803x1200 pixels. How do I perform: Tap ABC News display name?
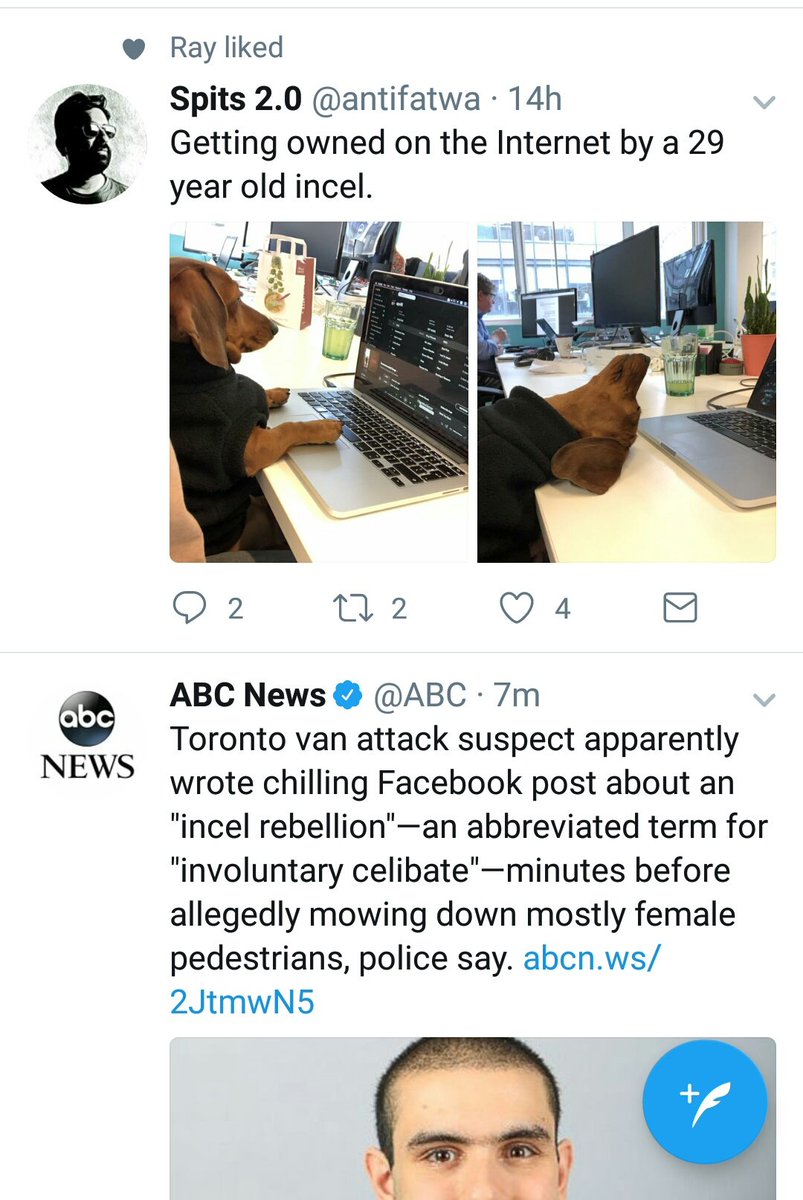pyautogui.click(x=248, y=695)
